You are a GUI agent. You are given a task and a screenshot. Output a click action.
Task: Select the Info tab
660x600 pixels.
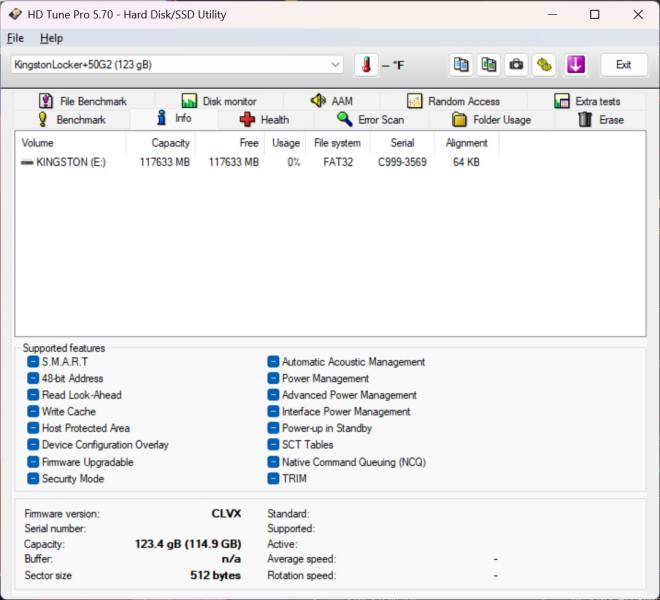(174, 118)
